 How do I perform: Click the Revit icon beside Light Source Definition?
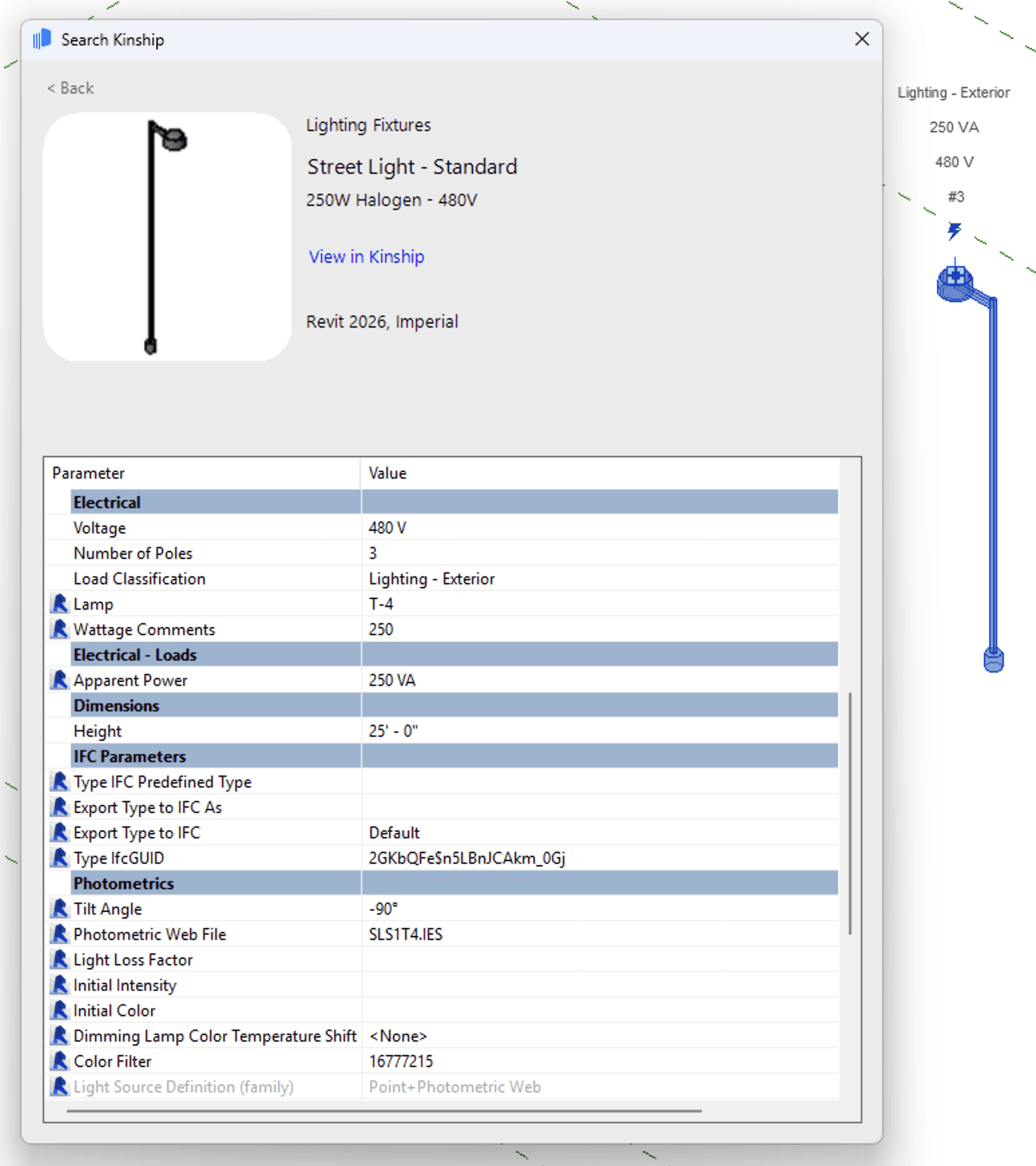[60, 1086]
